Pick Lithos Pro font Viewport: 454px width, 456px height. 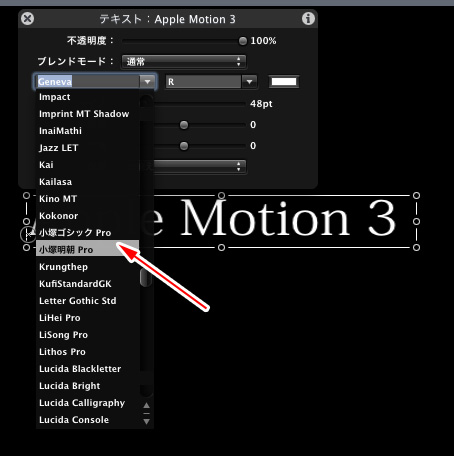[x=88, y=352]
